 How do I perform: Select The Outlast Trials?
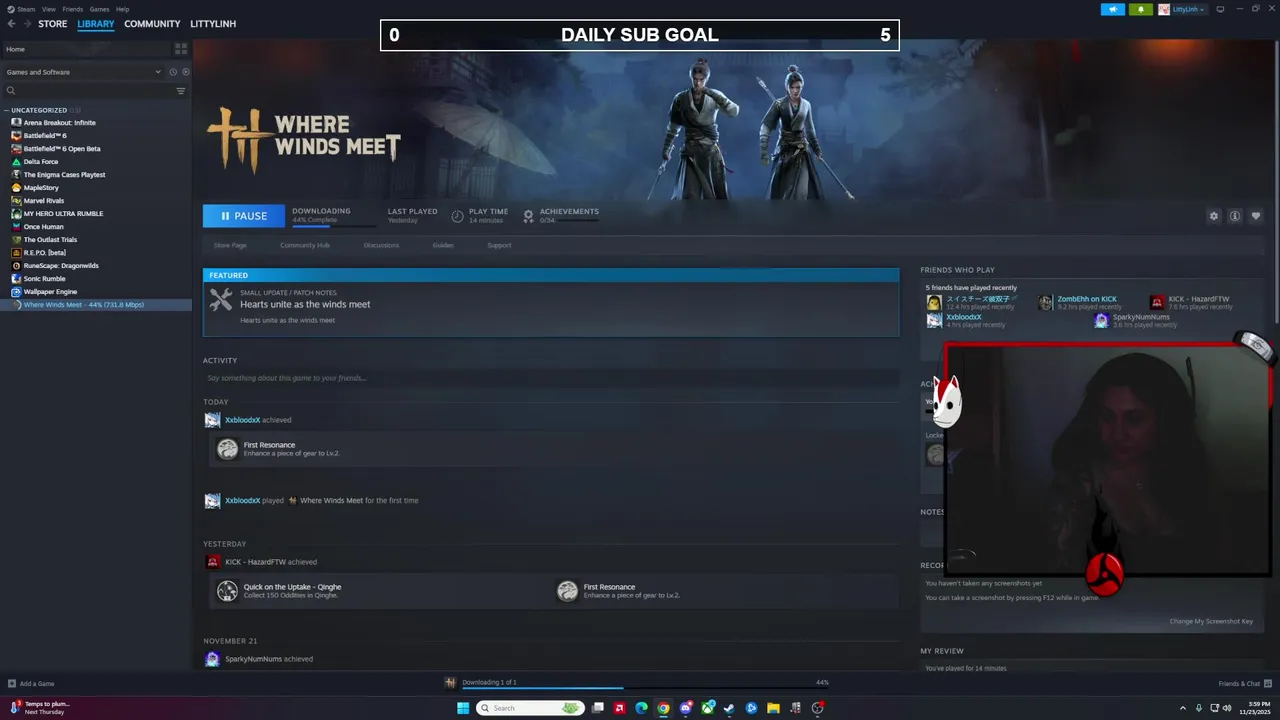pyautogui.click(x=50, y=240)
